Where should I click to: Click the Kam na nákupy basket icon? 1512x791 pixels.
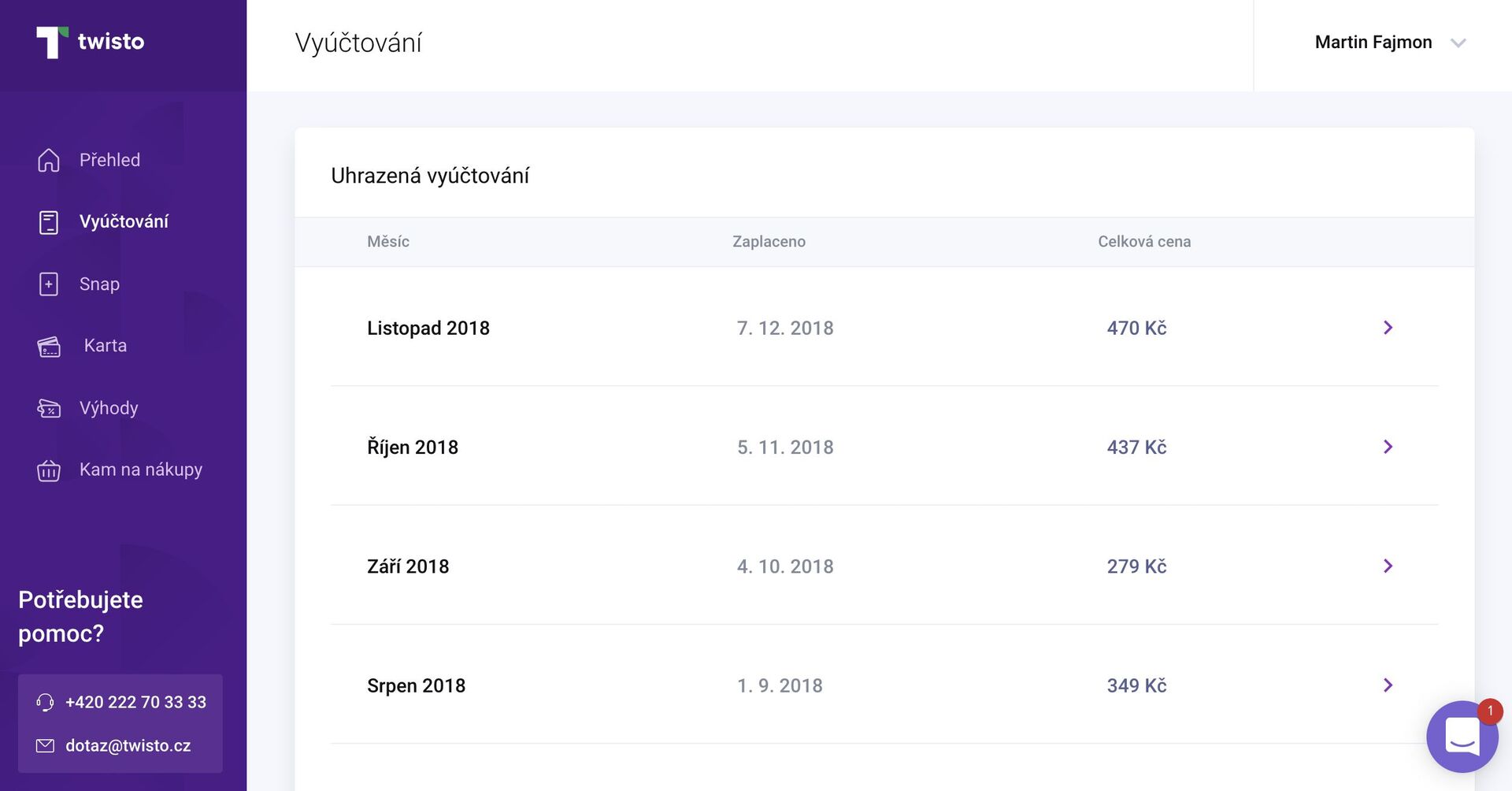[49, 470]
